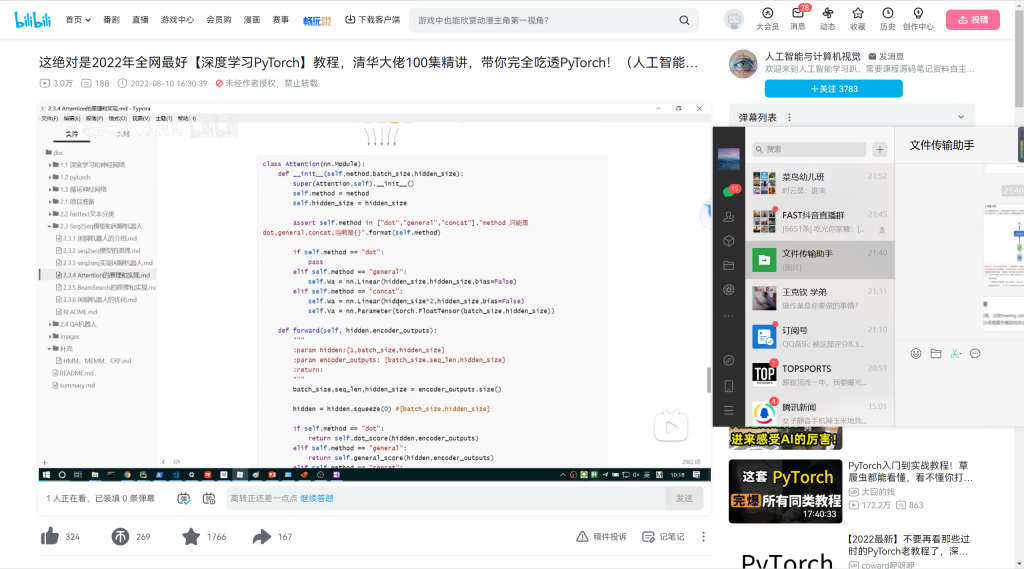Click 发消息 next to uploader name
The height and width of the screenshot is (569, 1024).
(886, 57)
